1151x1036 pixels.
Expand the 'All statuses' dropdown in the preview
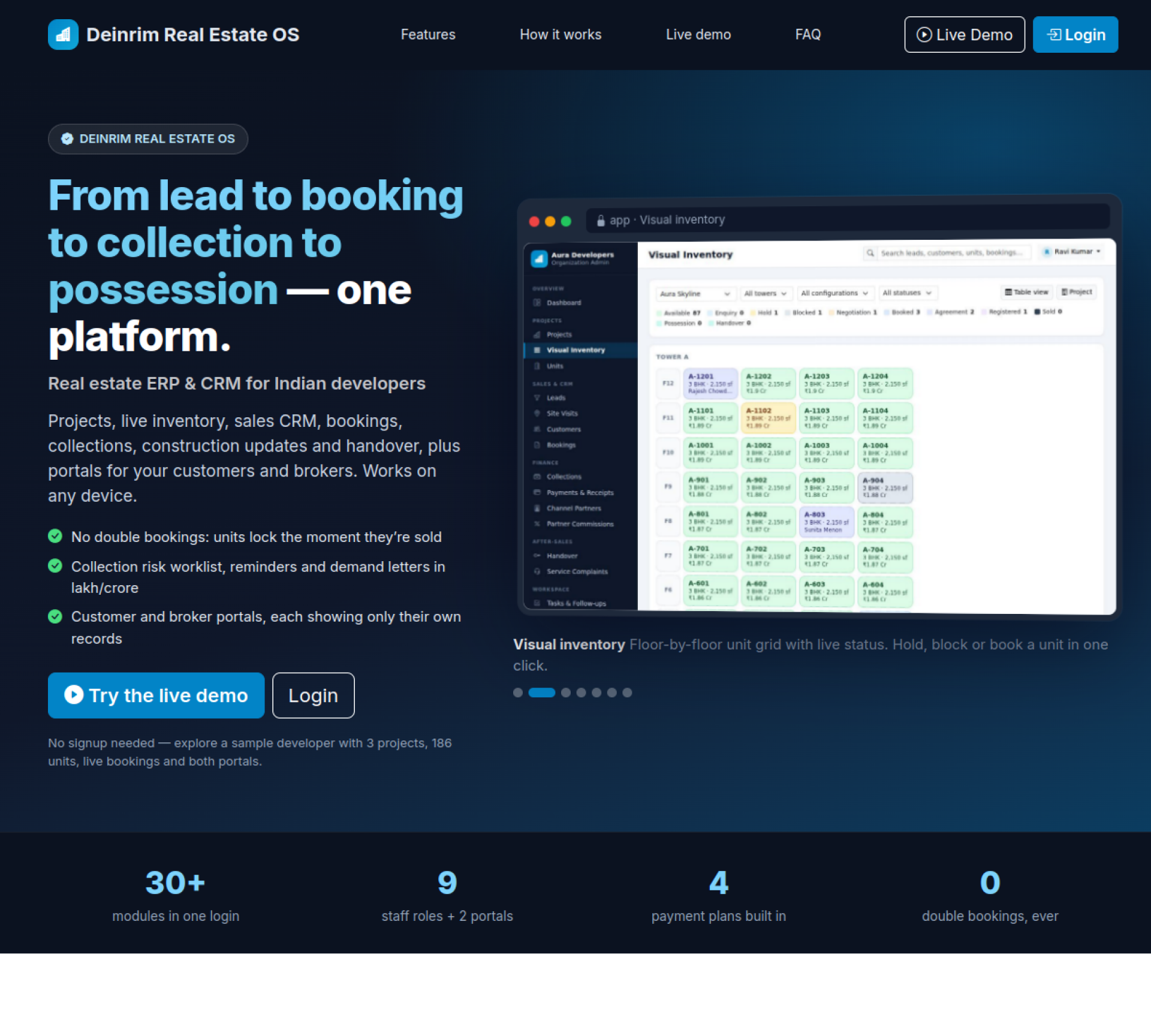[908, 293]
